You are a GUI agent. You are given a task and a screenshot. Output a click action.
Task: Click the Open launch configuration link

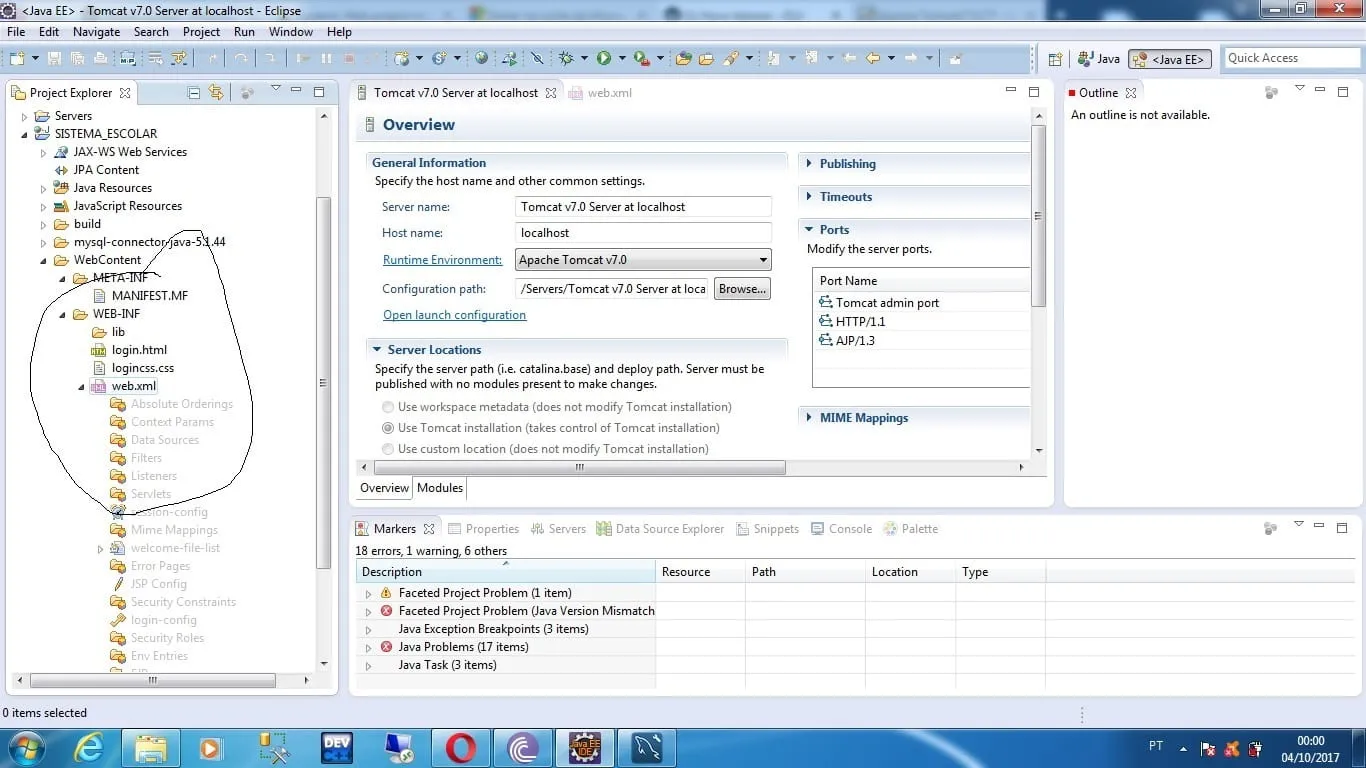coord(454,315)
